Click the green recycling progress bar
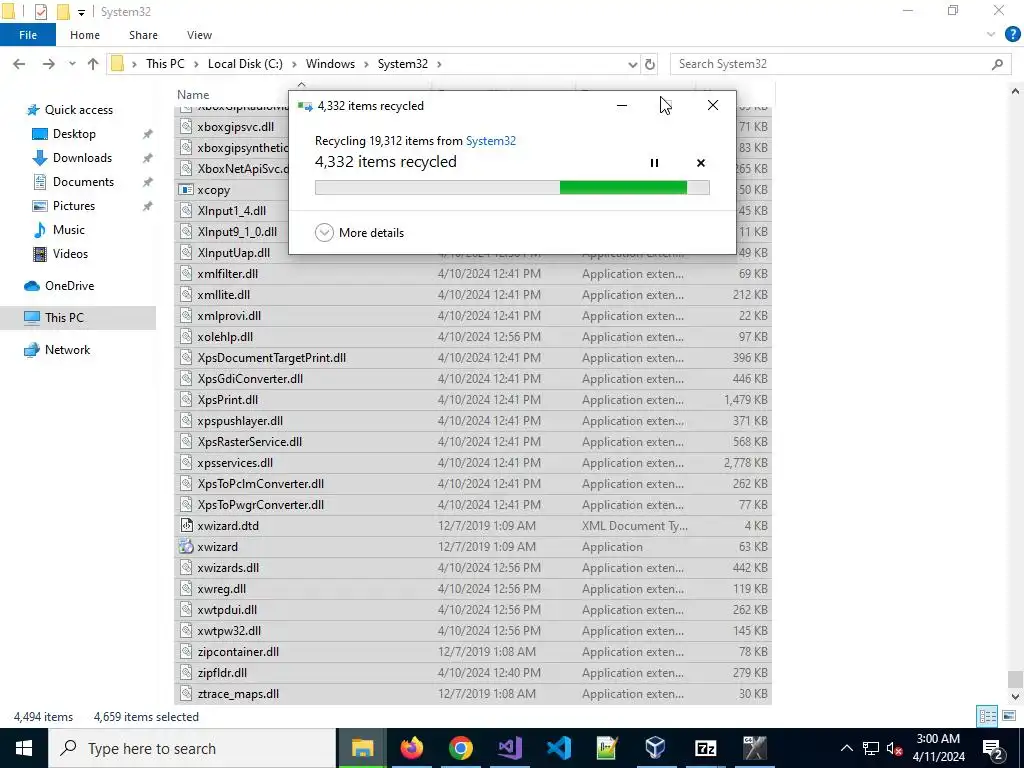This screenshot has width=1024, height=768. click(x=512, y=188)
